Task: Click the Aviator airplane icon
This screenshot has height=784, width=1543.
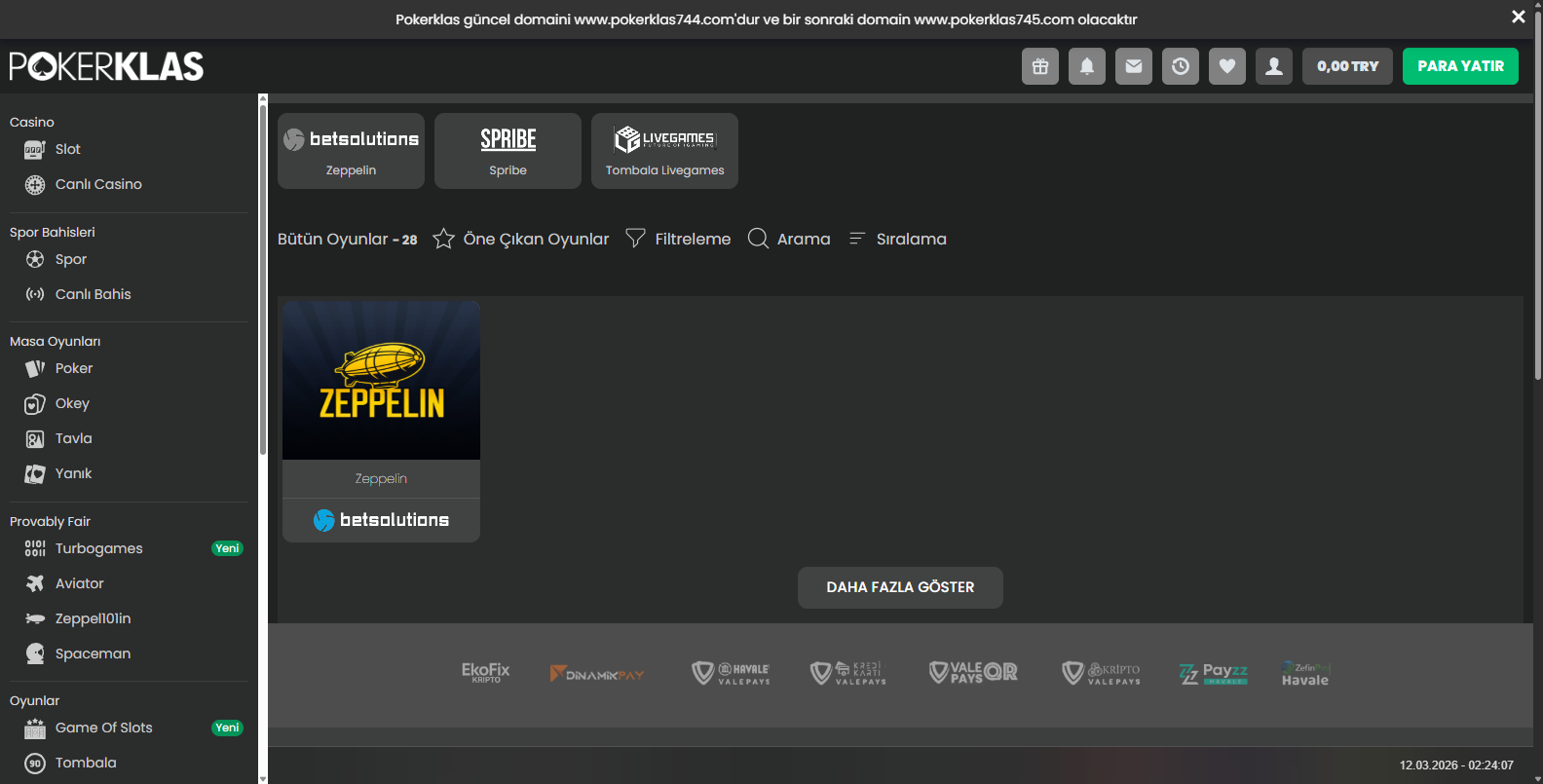Action: [x=35, y=583]
